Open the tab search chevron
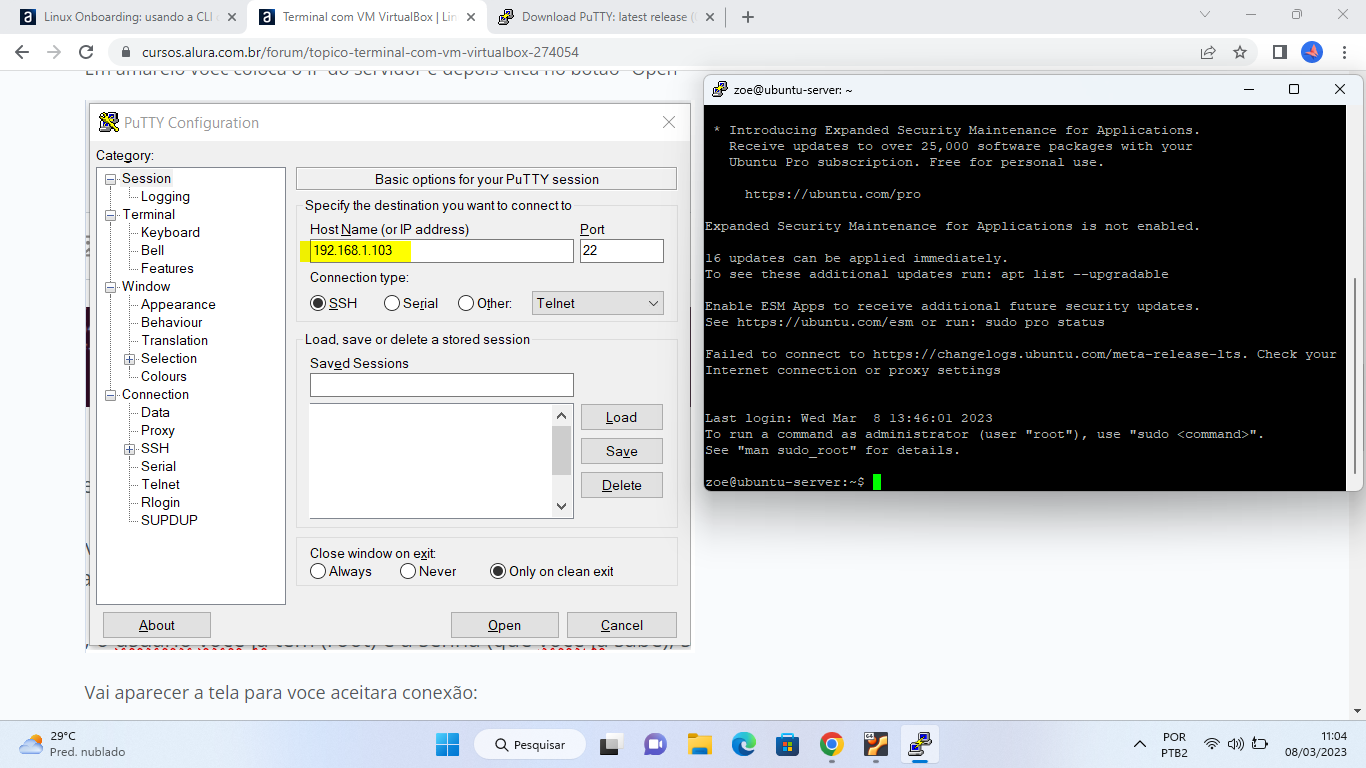Viewport: 1366px width, 768px height. 1204,15
